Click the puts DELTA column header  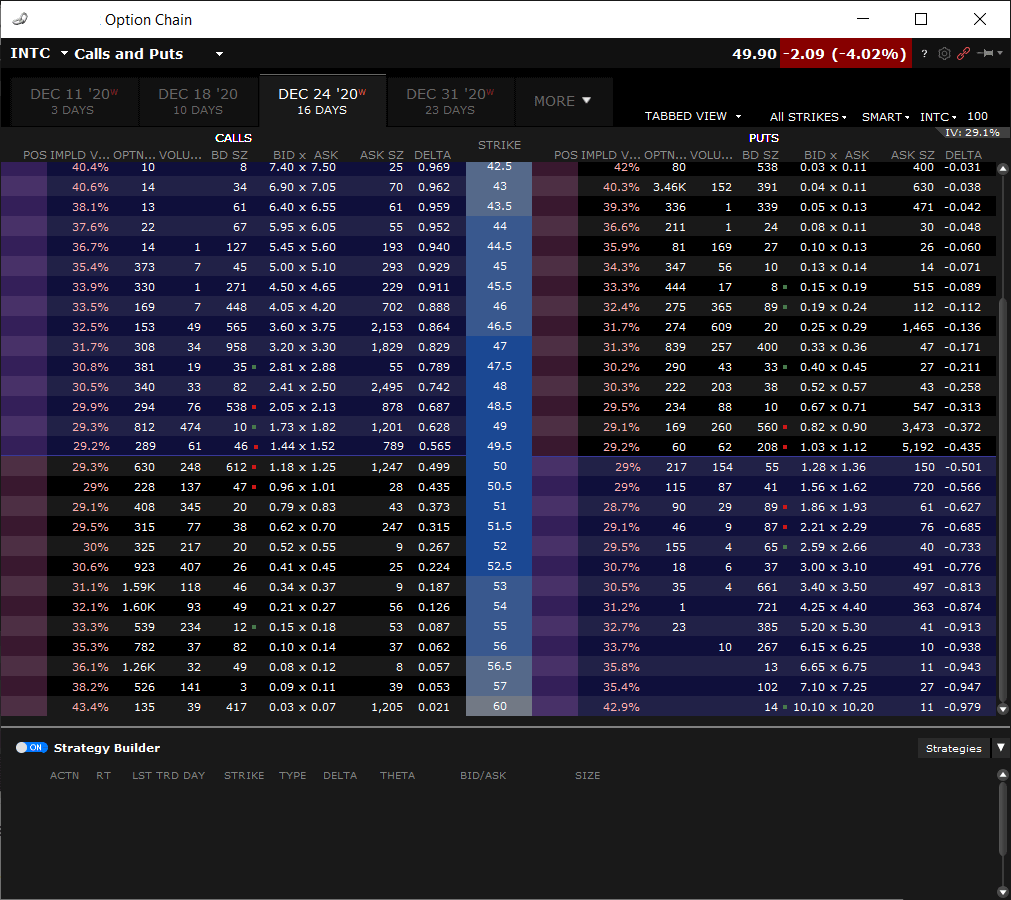click(963, 155)
